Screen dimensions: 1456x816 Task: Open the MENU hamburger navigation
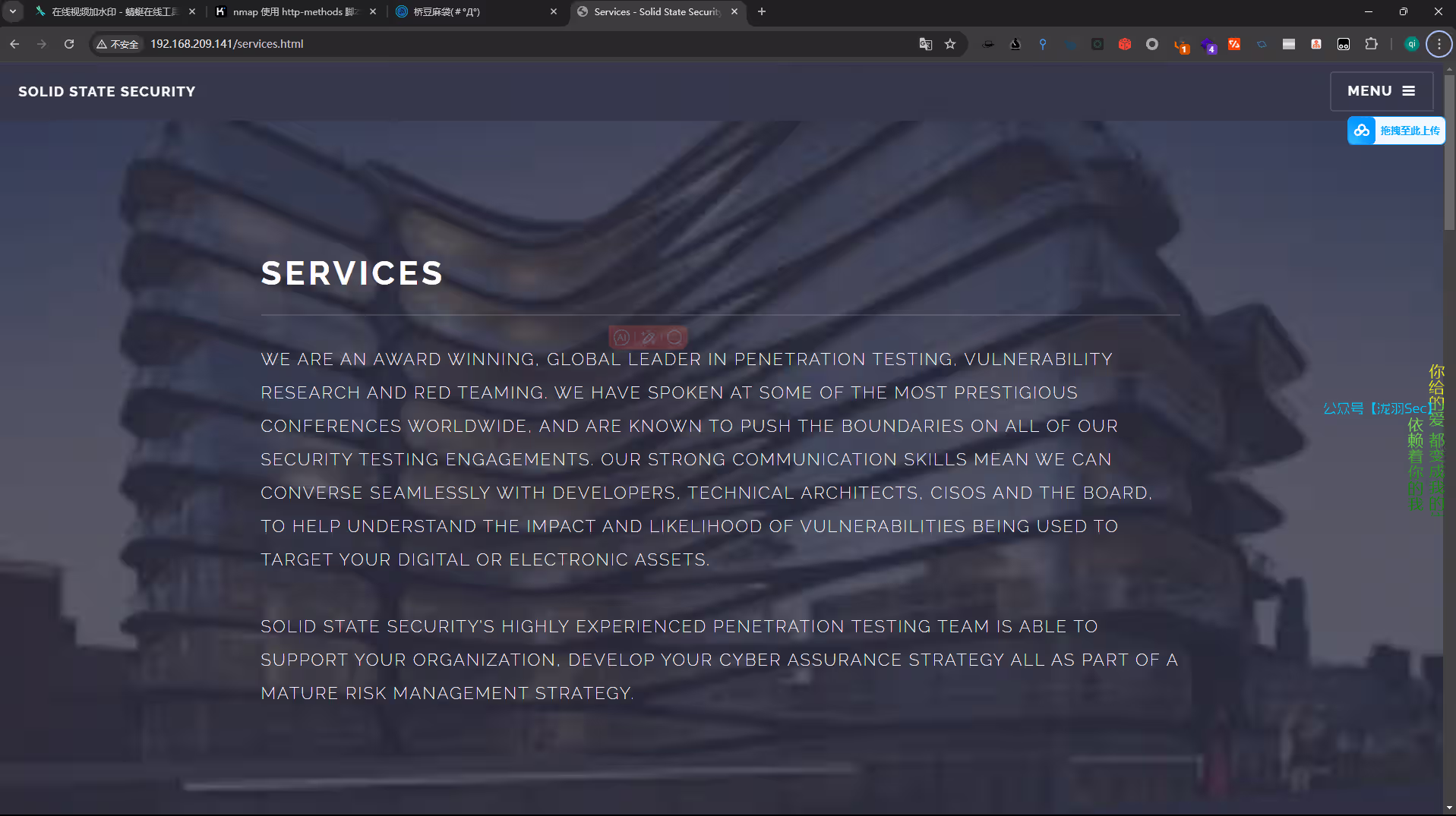1381,91
